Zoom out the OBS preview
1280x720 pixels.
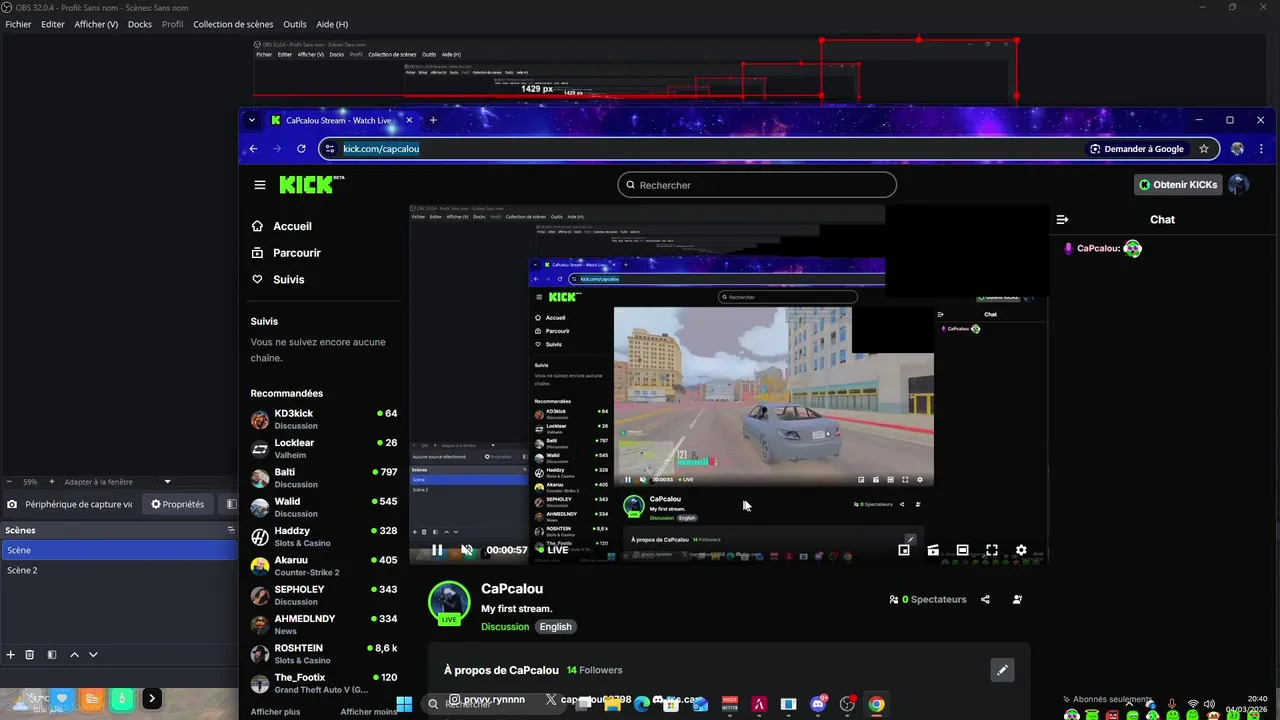click(x=9, y=482)
